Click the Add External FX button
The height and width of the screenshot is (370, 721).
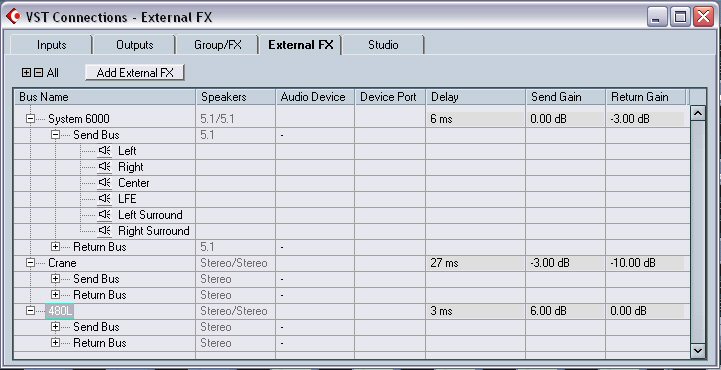click(135, 73)
